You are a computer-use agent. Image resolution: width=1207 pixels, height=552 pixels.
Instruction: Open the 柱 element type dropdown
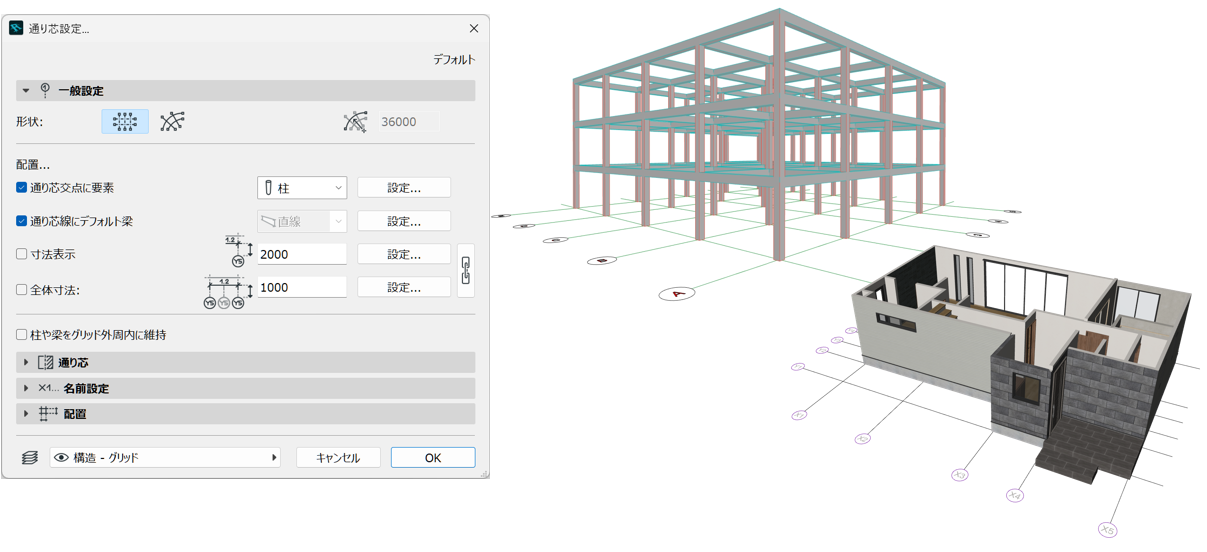click(x=301, y=188)
